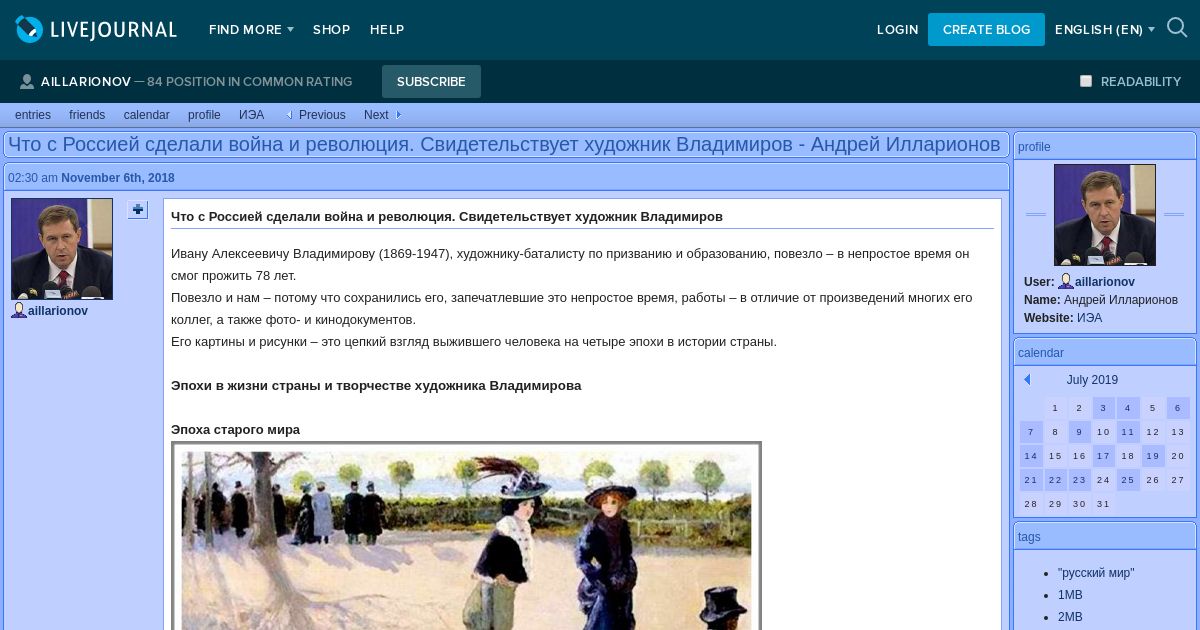1200x630 pixels.
Task: Click the July 2019 calendar heading
Action: point(1092,380)
